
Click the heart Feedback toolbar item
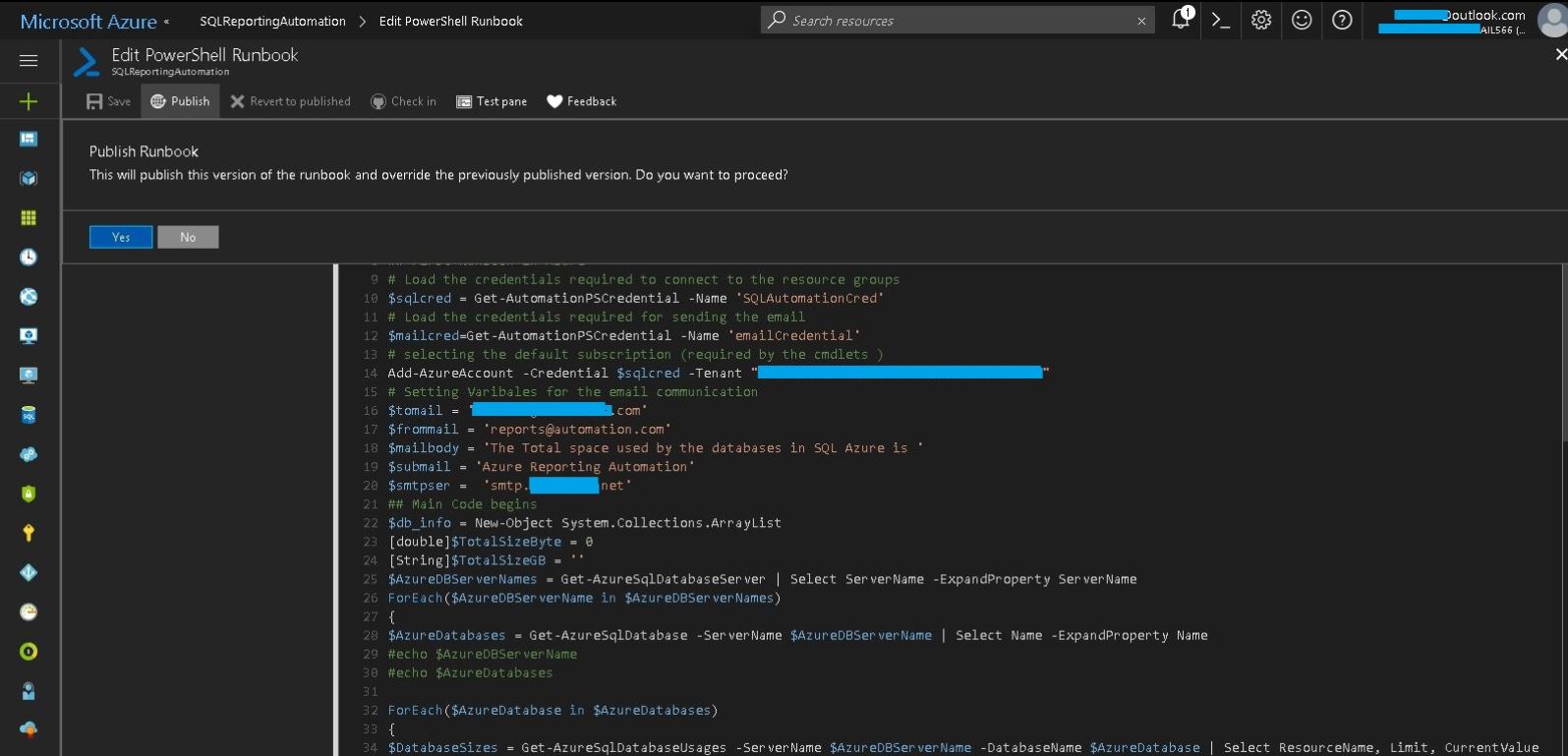(x=581, y=101)
